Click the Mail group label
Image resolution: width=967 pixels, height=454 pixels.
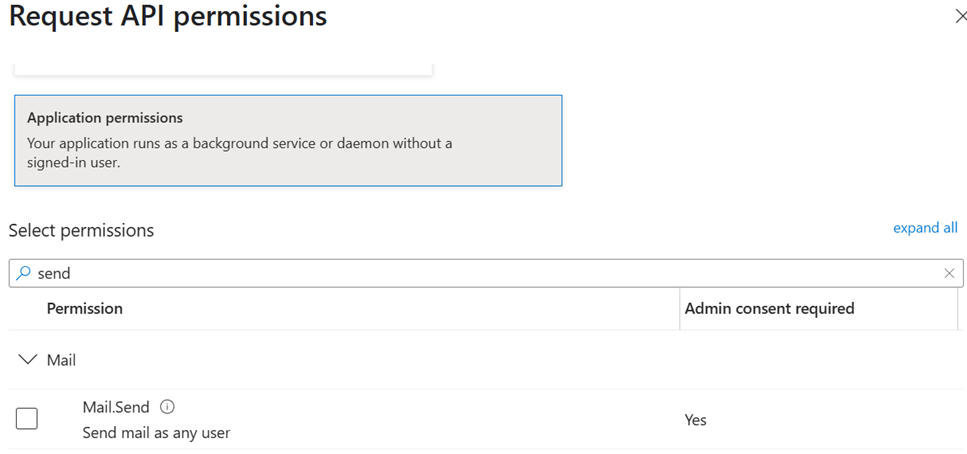(62, 360)
